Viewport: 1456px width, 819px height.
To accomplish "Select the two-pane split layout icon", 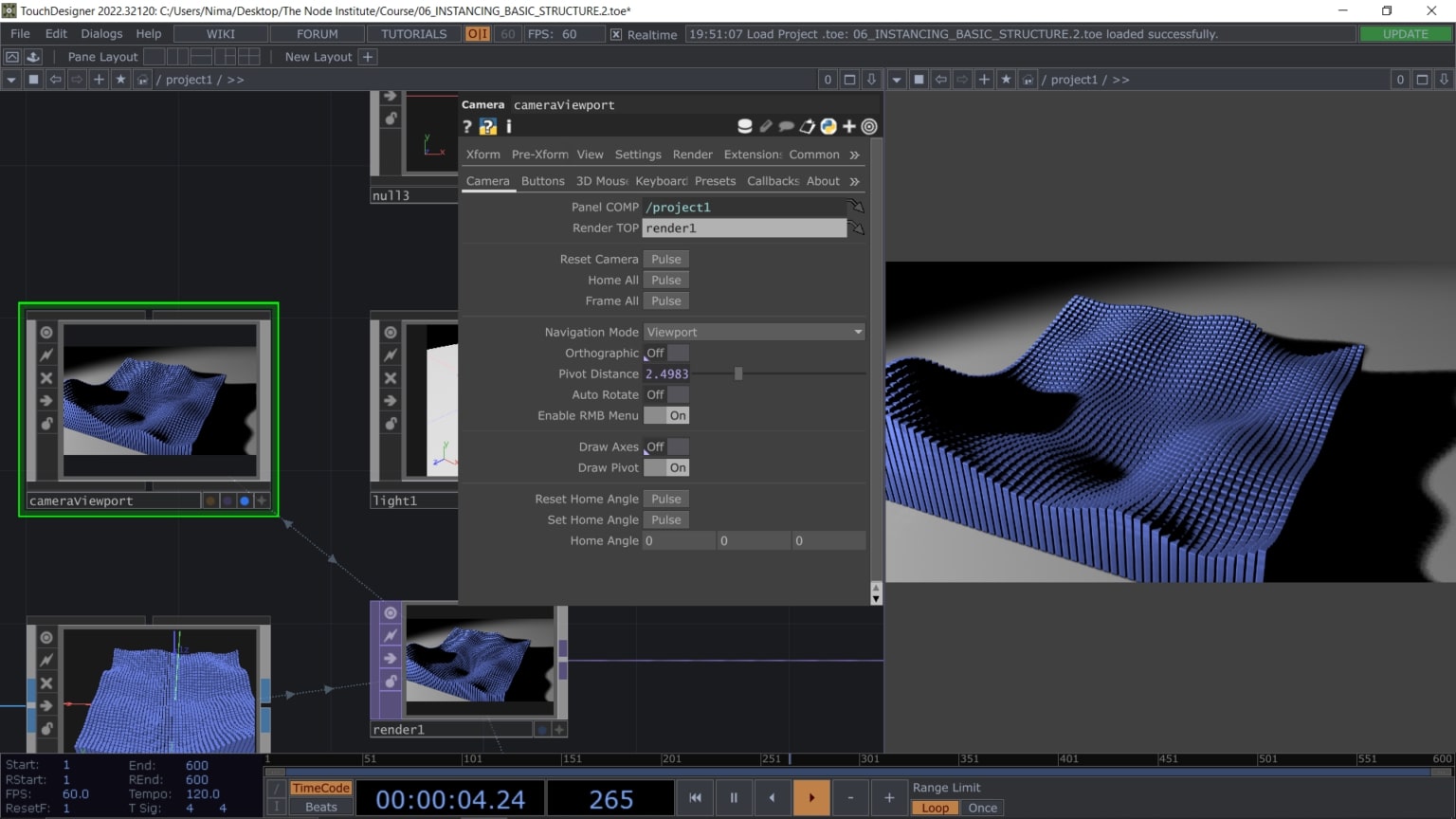I will tap(176, 57).
